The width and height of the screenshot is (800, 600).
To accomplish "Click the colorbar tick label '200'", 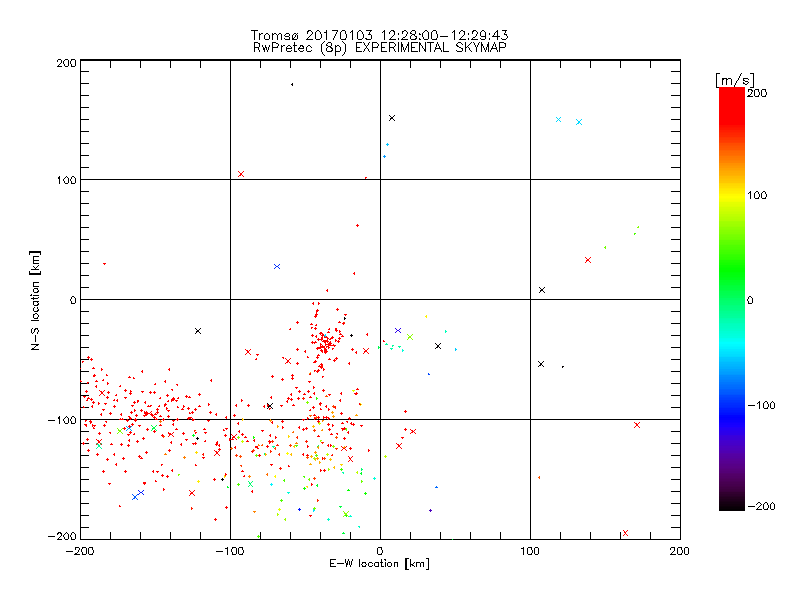I will pos(757,93).
